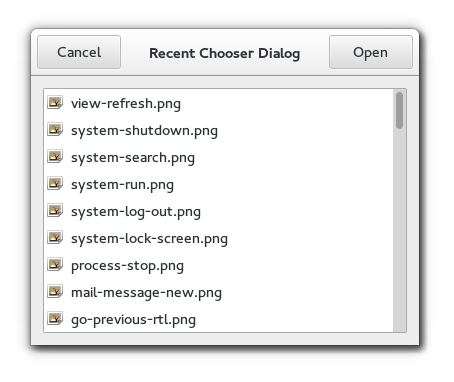
Task: Click the image icon beside system-run.png
Action: tap(55, 184)
